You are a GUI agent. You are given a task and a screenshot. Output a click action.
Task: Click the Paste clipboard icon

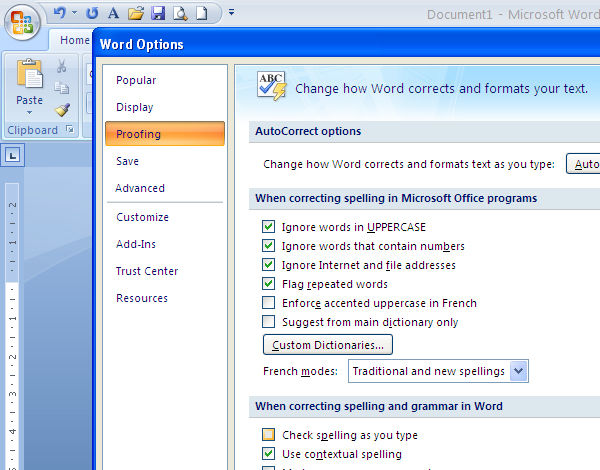click(29, 74)
